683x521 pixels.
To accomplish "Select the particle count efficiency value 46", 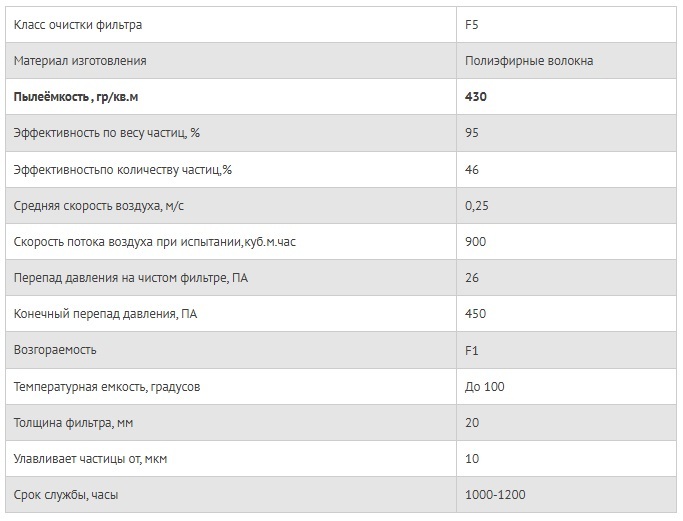I will pos(472,170).
